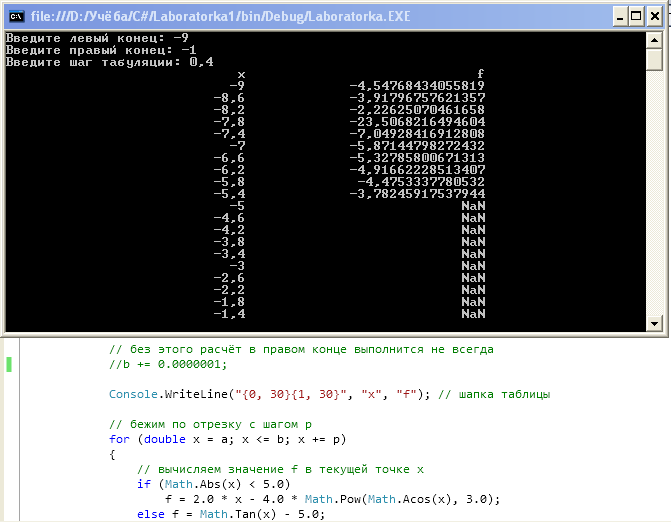
Task: Close the Laboratorka.EXE console window
Action: [x=654, y=17]
